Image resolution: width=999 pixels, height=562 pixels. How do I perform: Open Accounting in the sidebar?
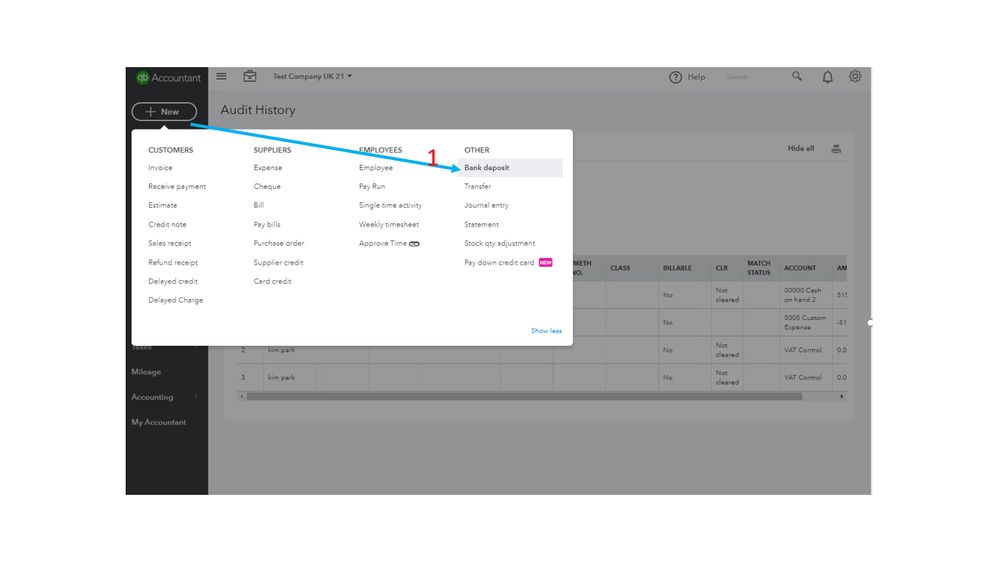tap(152, 397)
